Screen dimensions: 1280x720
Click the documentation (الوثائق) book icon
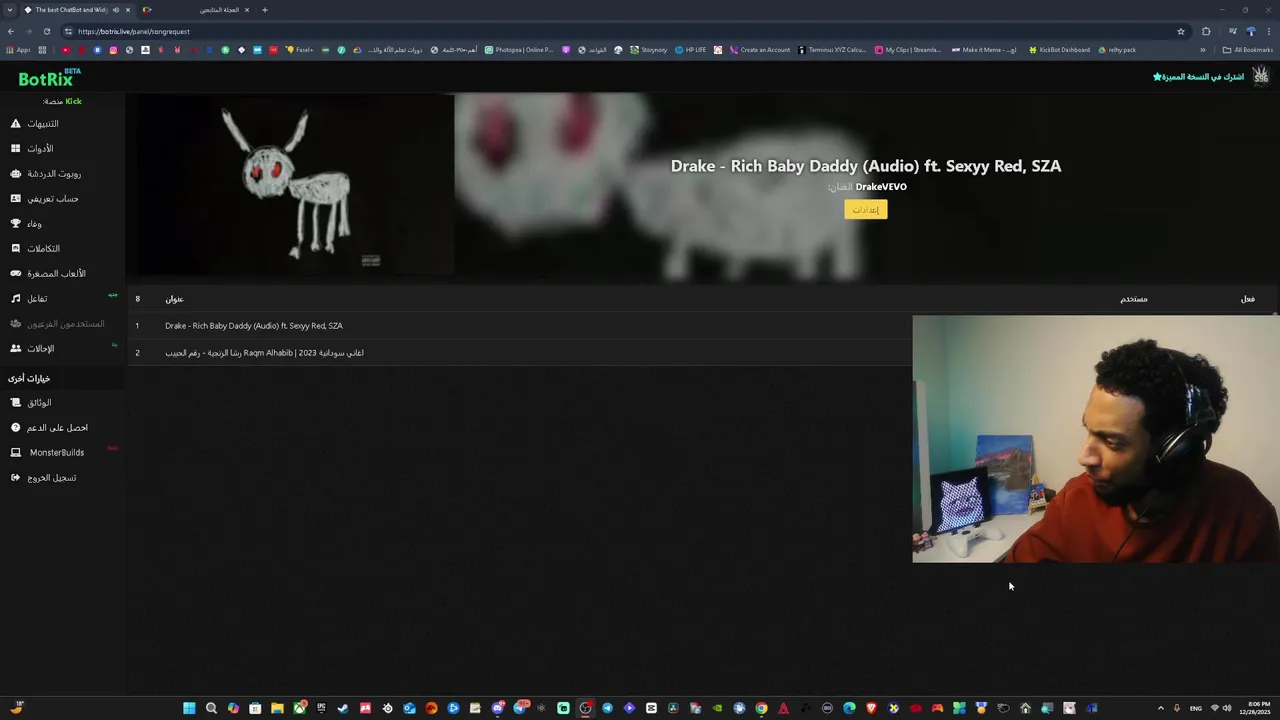(15, 403)
